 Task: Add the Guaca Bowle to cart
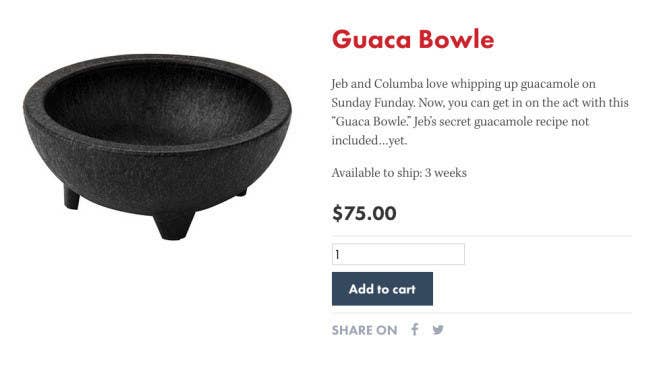382,289
